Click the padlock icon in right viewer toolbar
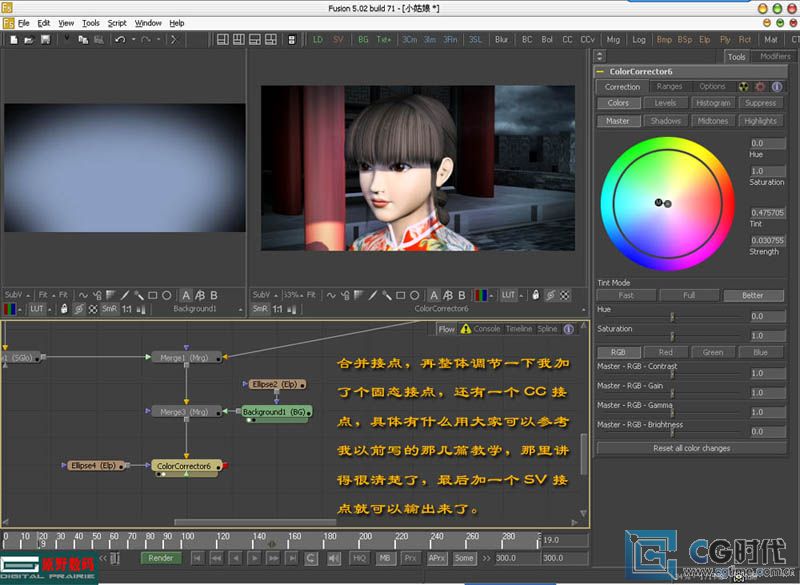The image size is (800, 585). tap(536, 295)
